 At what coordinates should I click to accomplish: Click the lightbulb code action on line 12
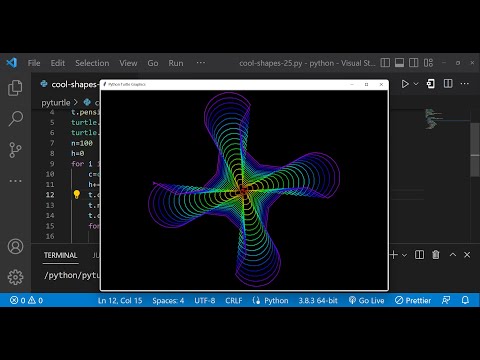point(77,194)
